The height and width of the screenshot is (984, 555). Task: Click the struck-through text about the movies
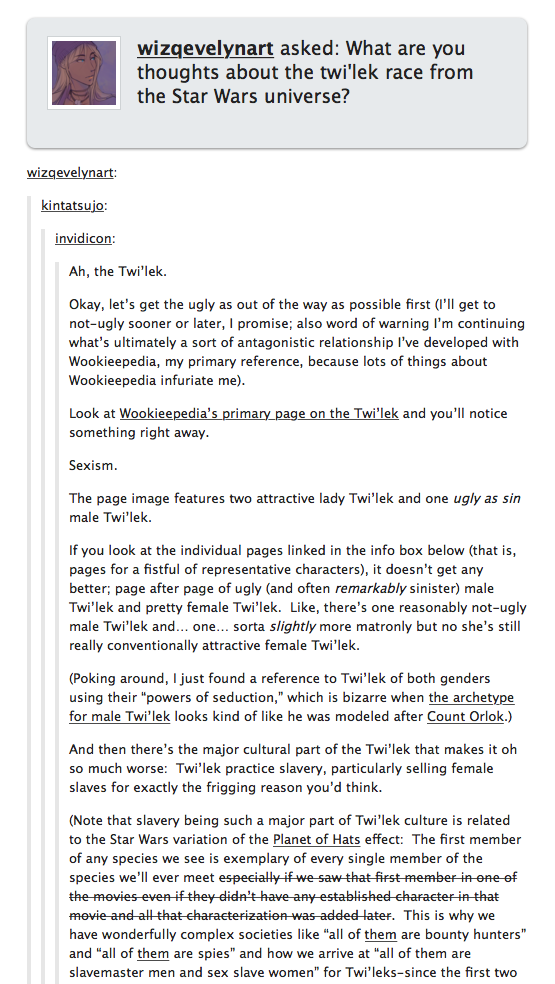(293, 897)
